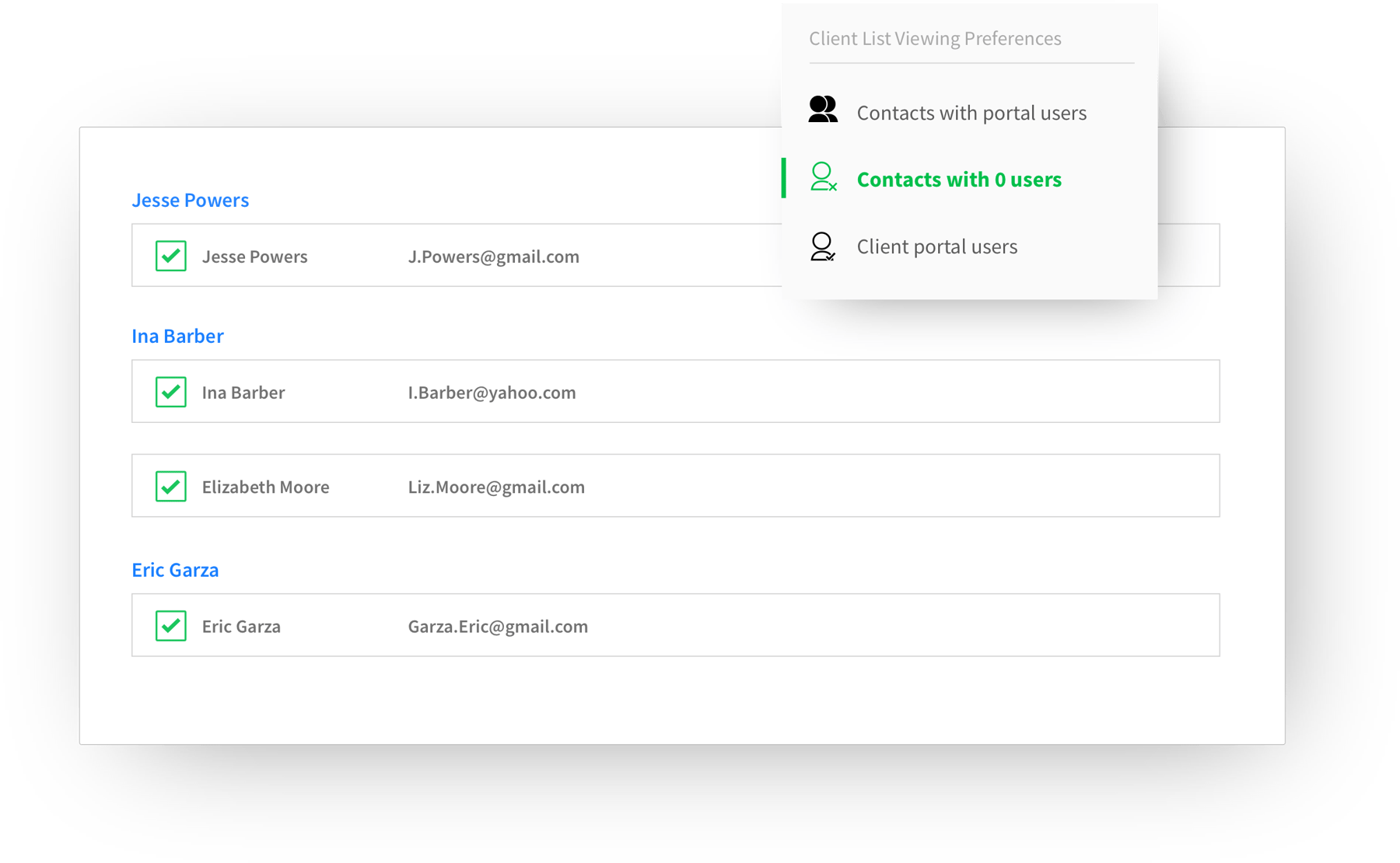This screenshot has width=1400, height=863.
Task: Click the J.Powers@gmail.com email address
Action: [493, 257]
